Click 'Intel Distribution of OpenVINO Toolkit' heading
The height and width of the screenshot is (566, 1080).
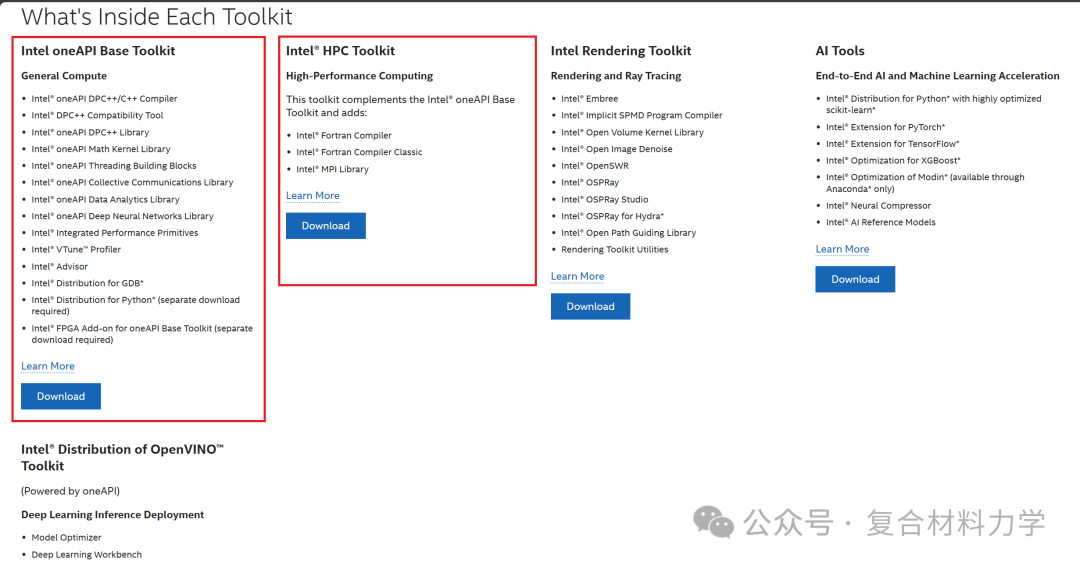pyautogui.click(x=123, y=457)
